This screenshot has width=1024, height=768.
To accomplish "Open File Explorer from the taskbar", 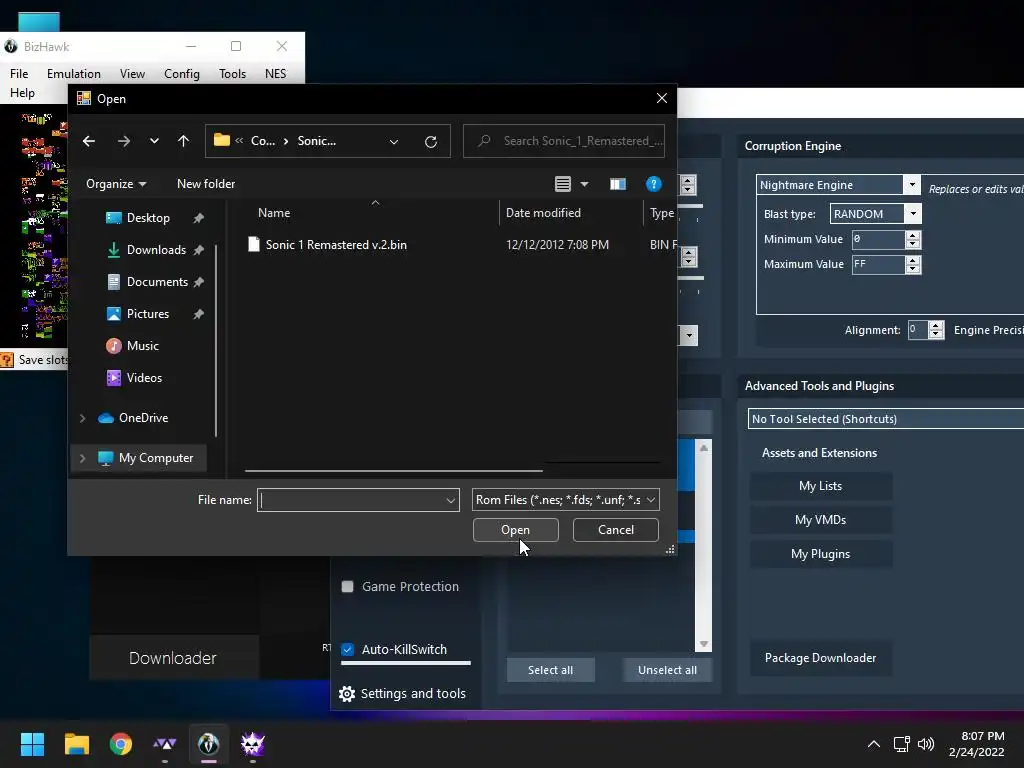I will pyautogui.click(x=76, y=744).
